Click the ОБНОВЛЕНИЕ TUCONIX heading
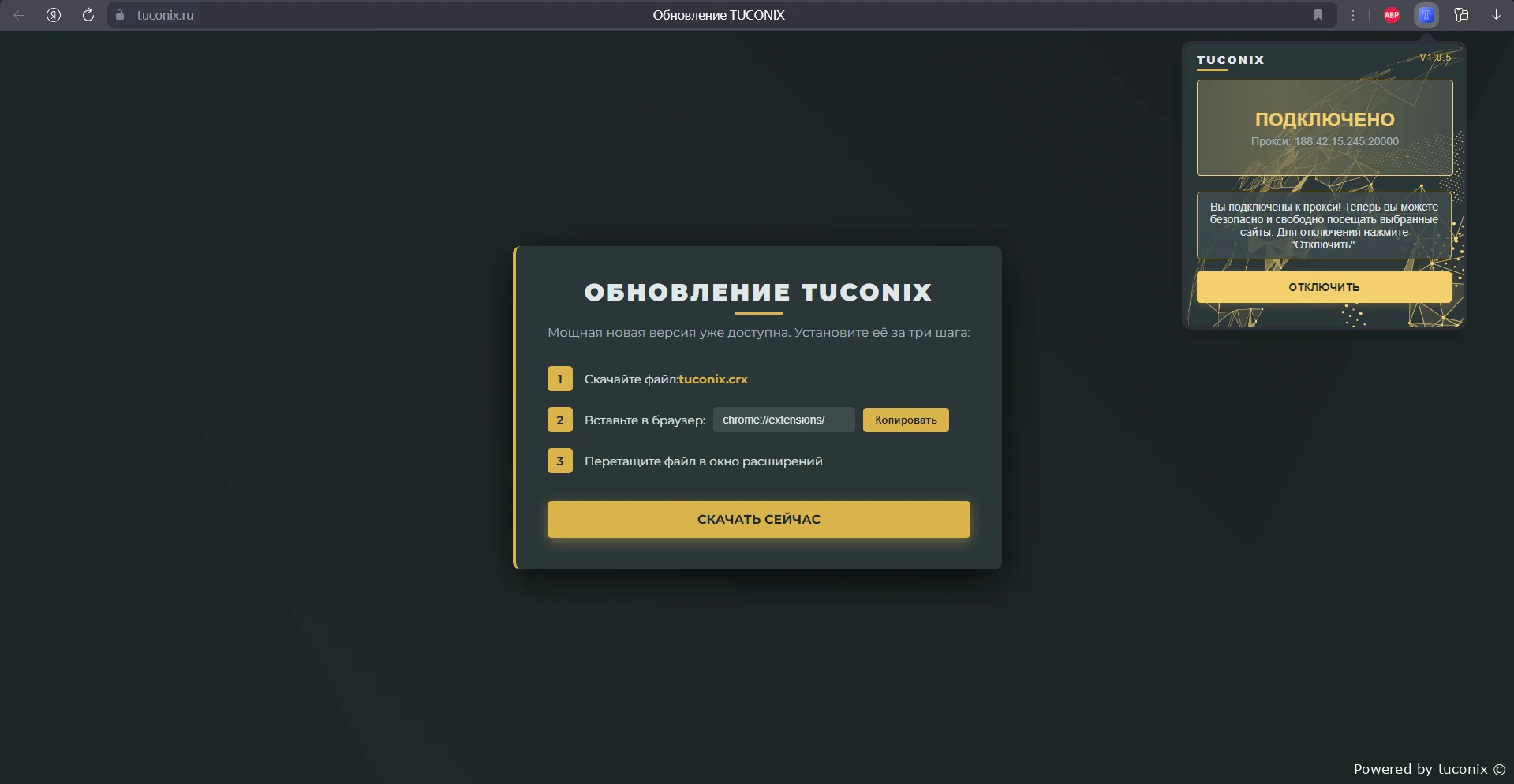 [758, 293]
